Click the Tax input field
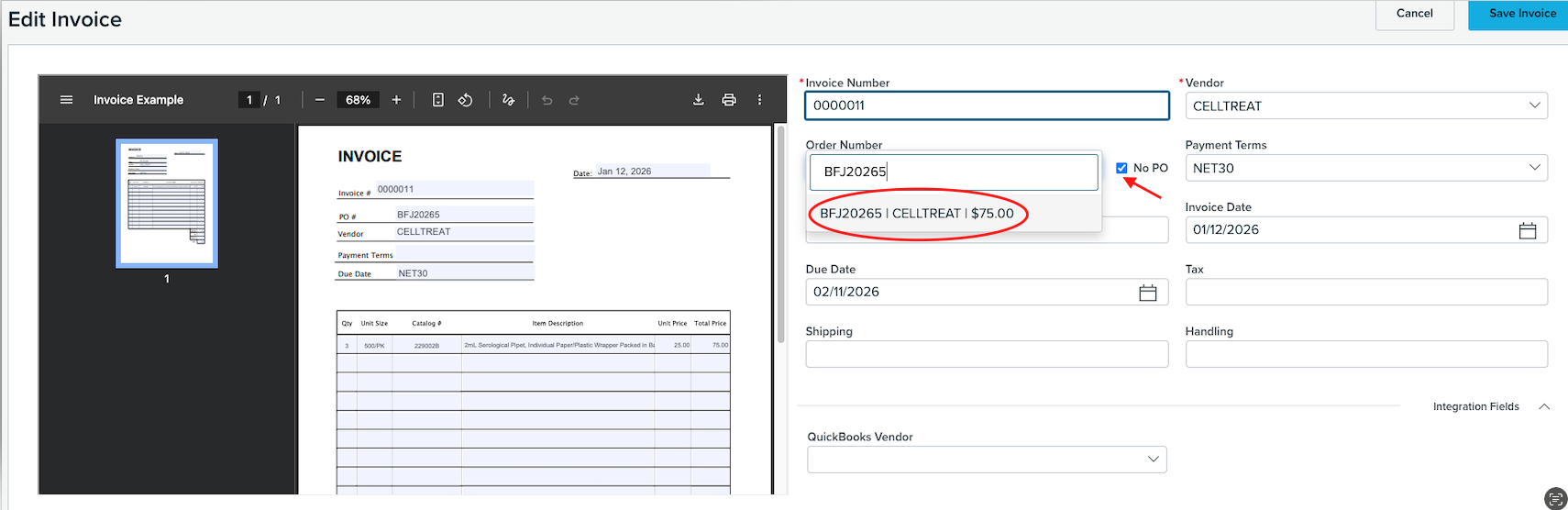 pos(1366,292)
